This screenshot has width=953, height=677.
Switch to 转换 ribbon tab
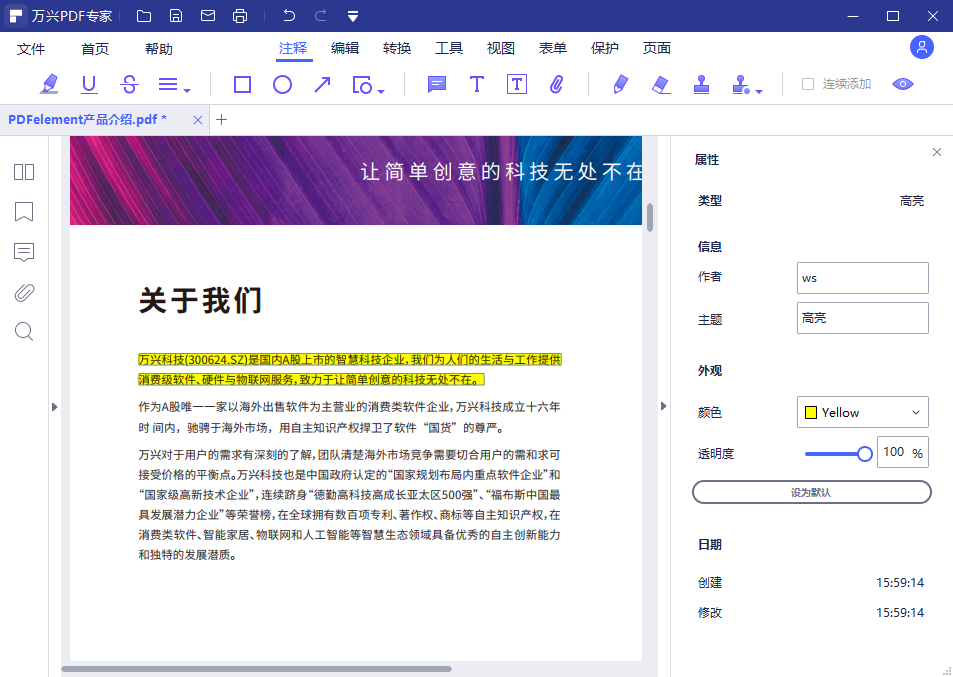point(397,48)
